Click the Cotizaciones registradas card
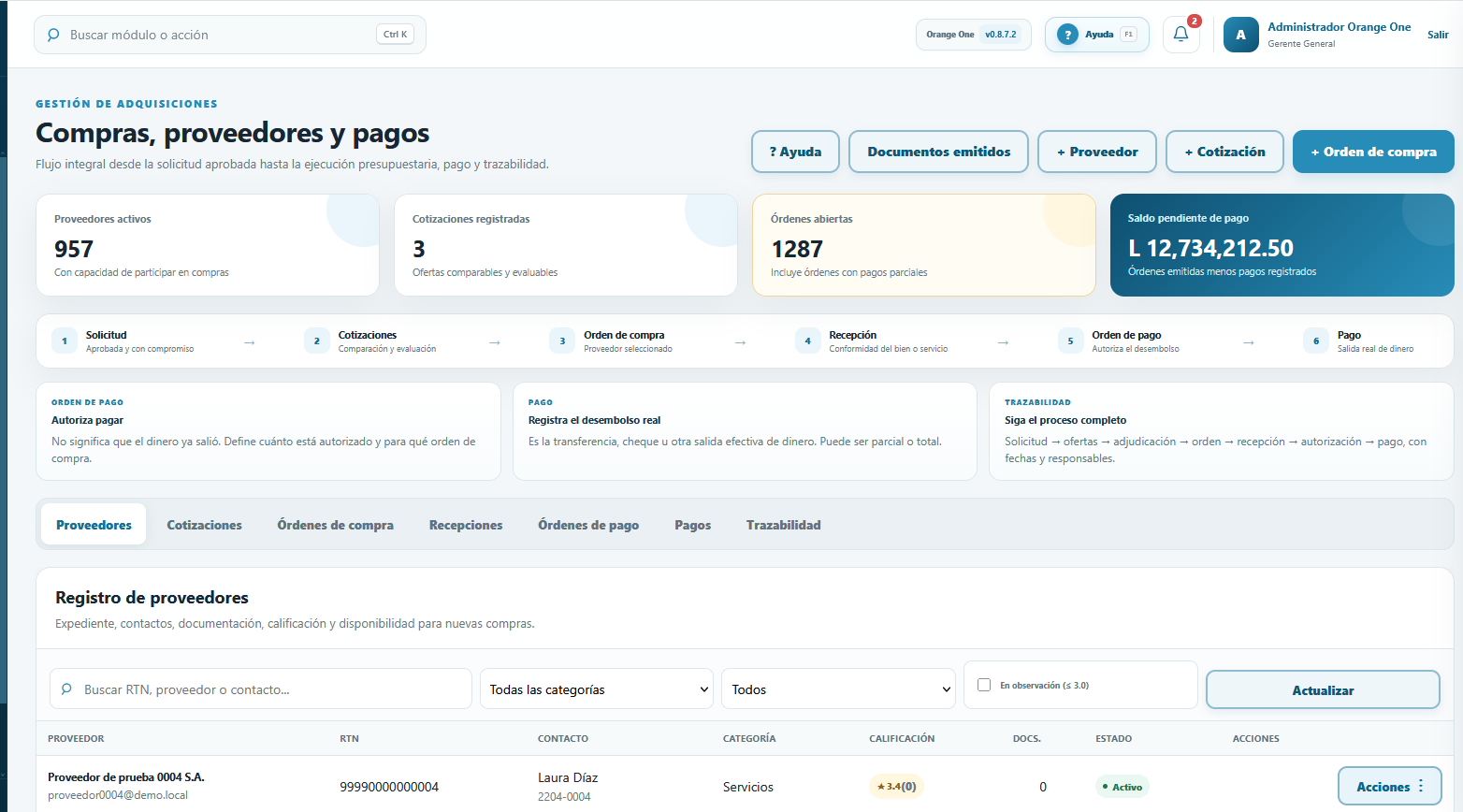Viewport: 1463px width, 812px height. click(566, 245)
